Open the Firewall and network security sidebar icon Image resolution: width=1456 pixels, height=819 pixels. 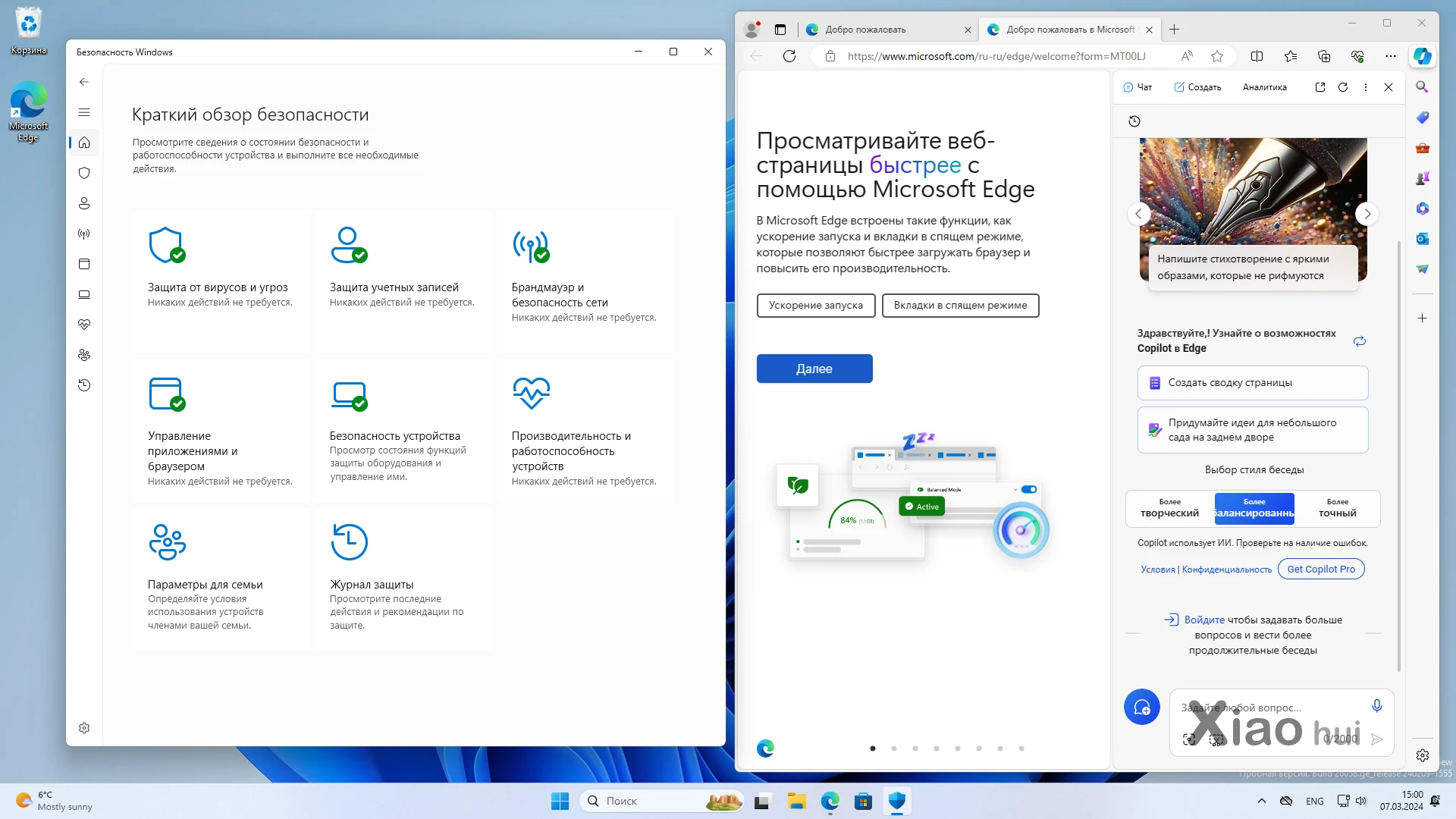84,234
